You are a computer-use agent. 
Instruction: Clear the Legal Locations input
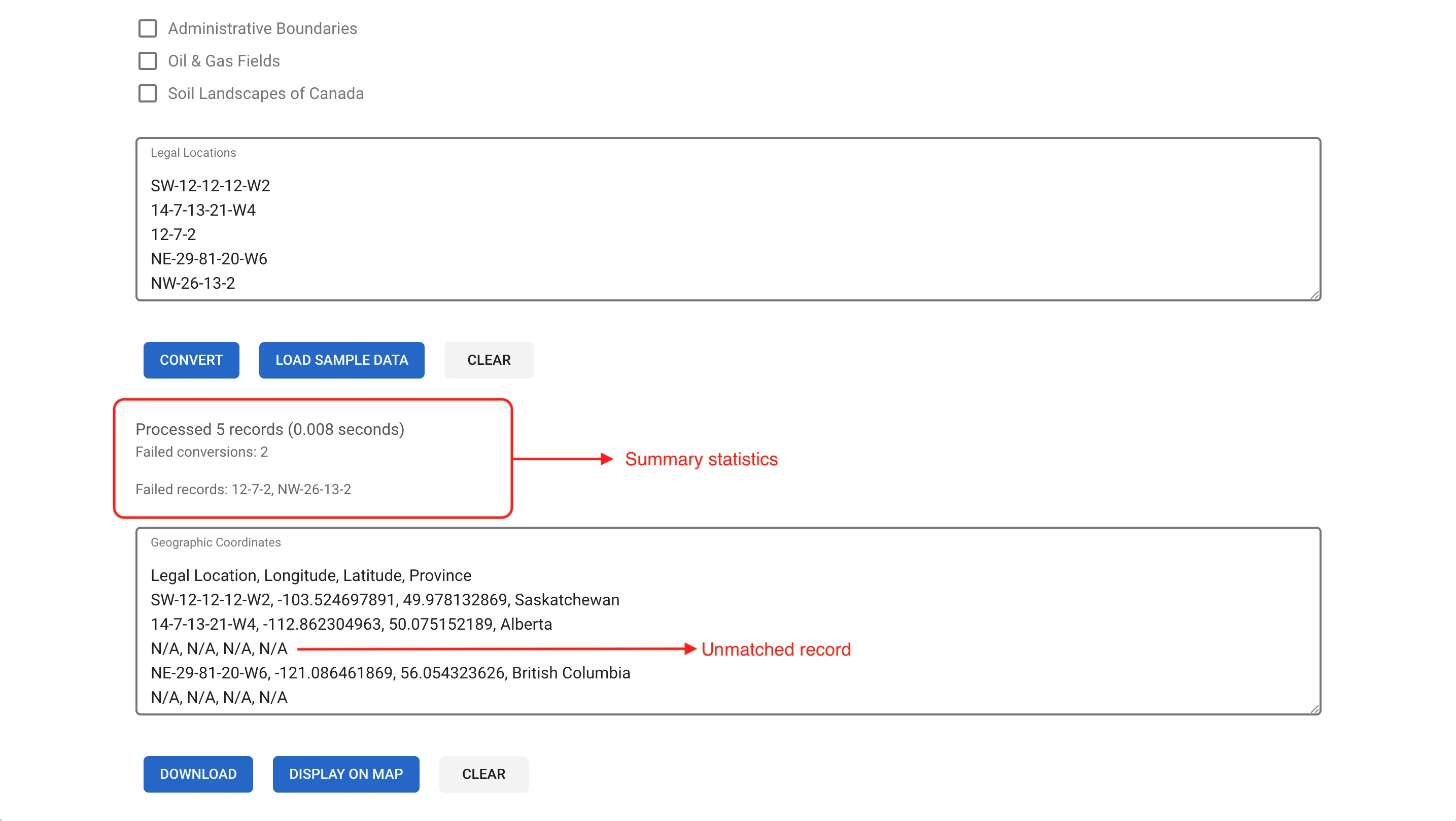pyautogui.click(x=489, y=360)
